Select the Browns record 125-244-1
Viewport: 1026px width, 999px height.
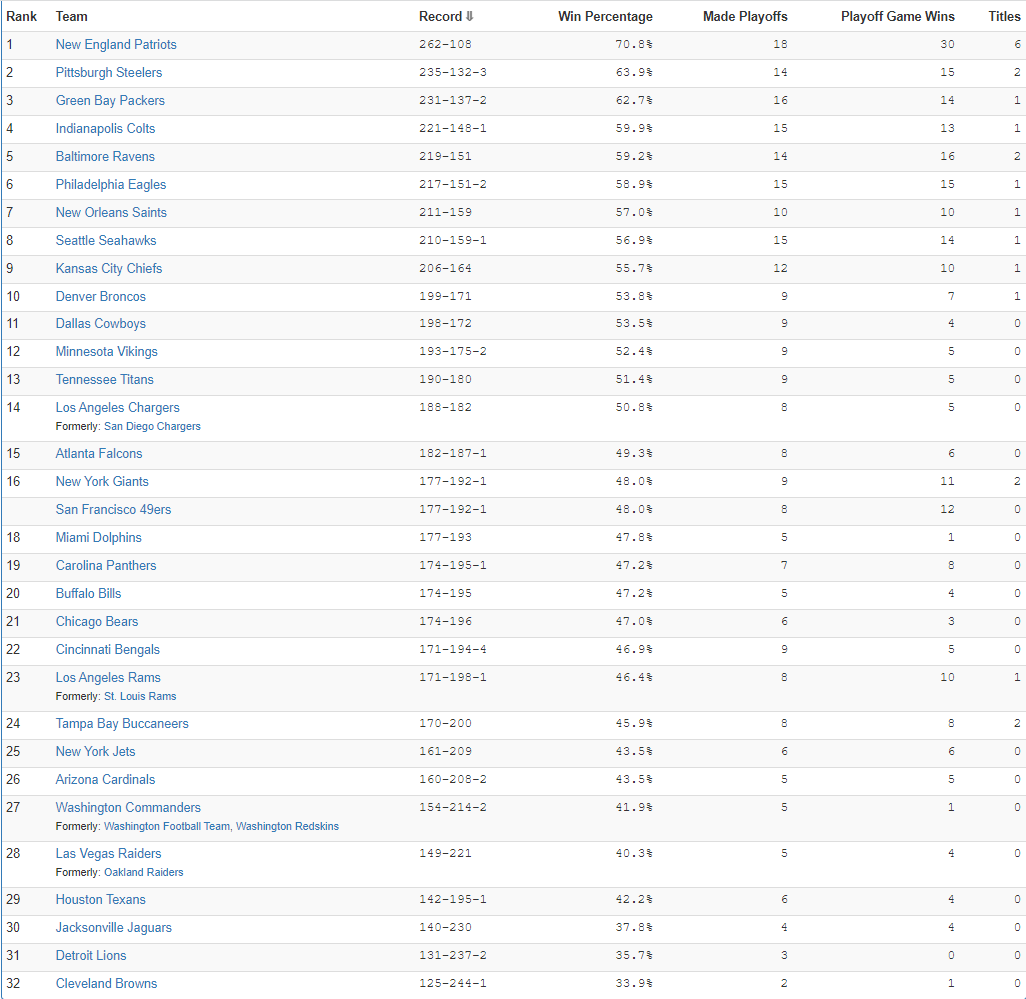(453, 984)
